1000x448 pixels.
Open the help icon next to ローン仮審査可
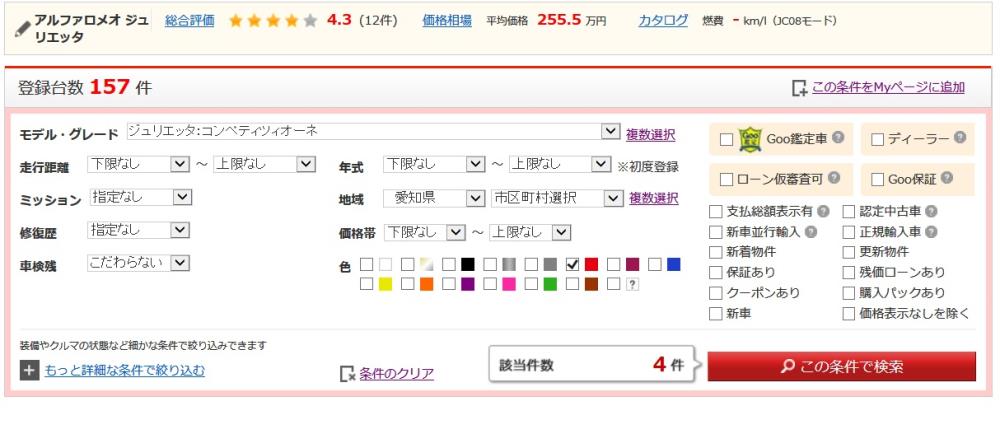[834, 178]
